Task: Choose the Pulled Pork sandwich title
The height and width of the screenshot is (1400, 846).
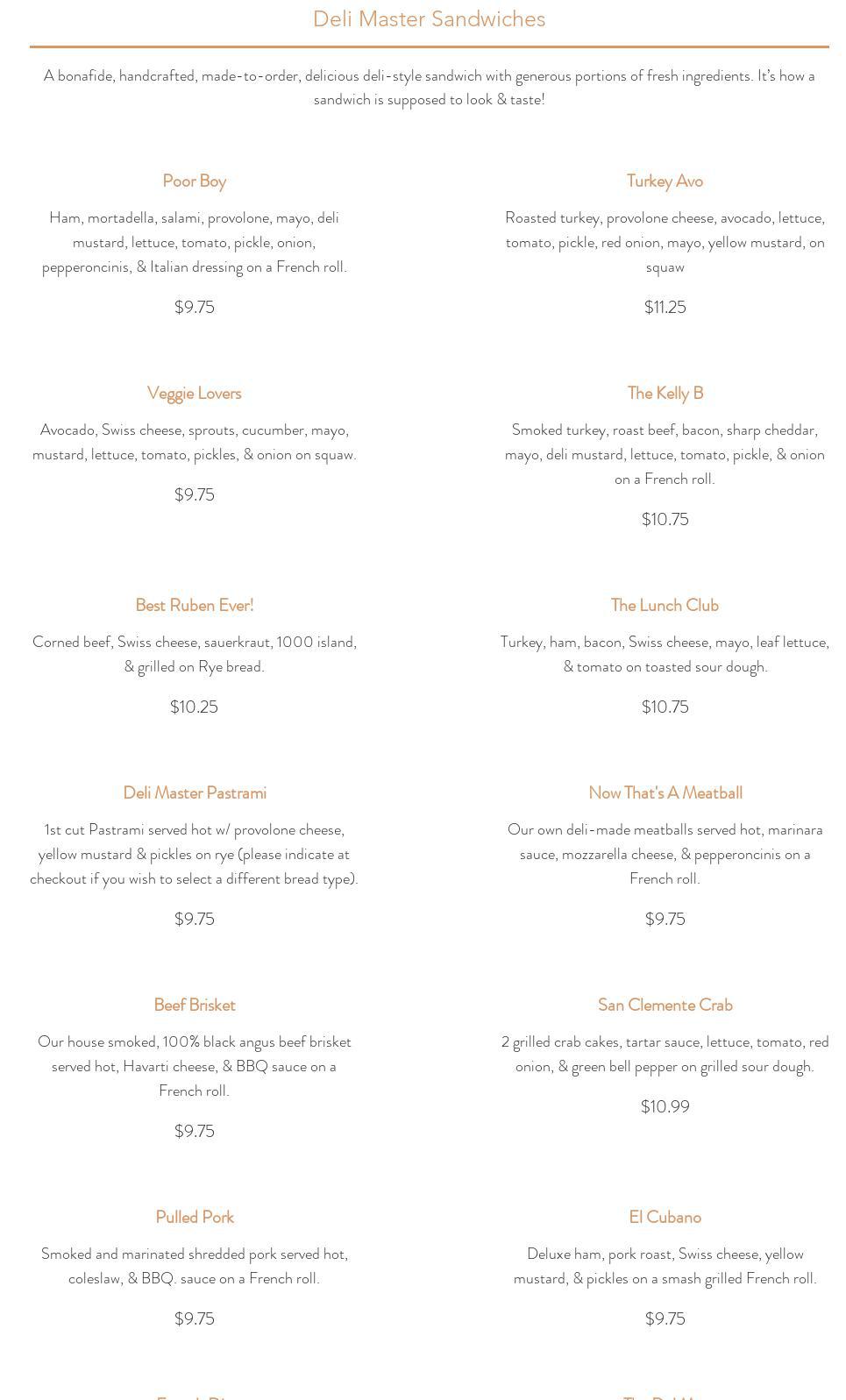Action: pos(195,1218)
